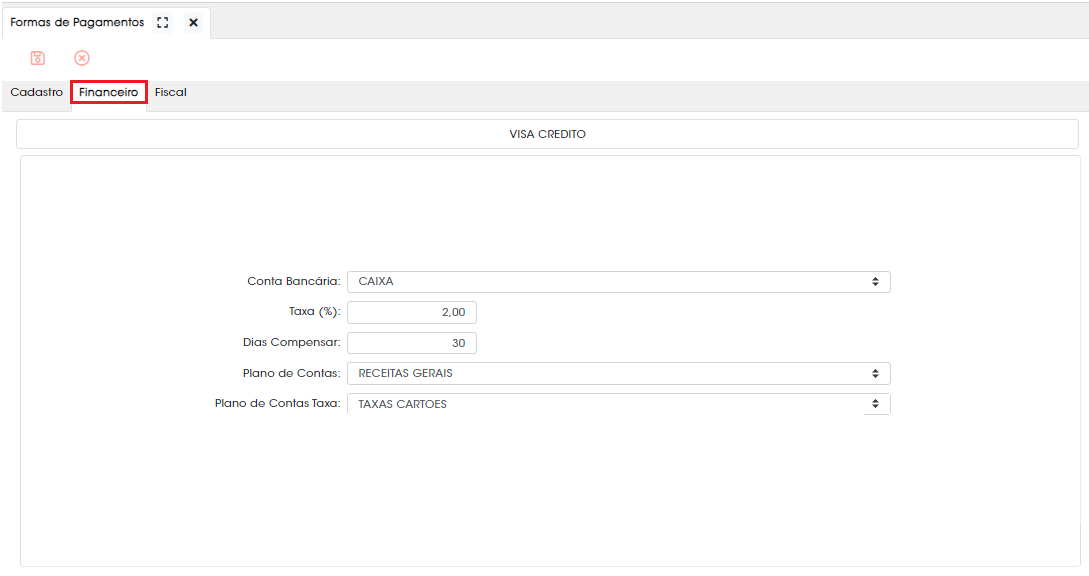Close the Formas de Pagamentos tab

pos(194,23)
